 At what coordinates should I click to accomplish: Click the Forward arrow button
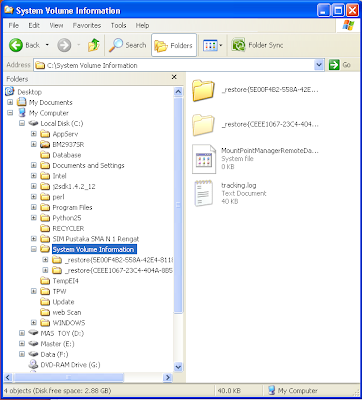coord(64,45)
